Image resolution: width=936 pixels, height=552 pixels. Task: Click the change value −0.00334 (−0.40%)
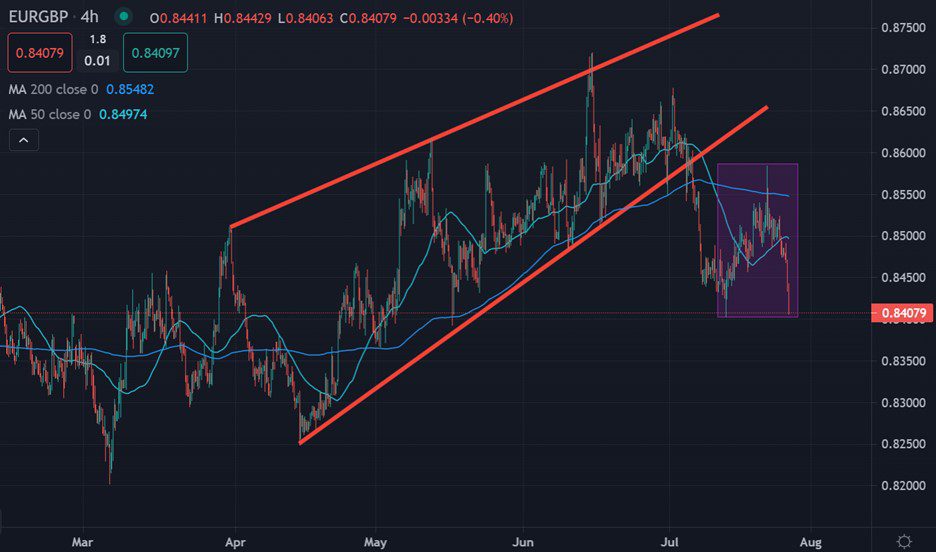click(458, 18)
